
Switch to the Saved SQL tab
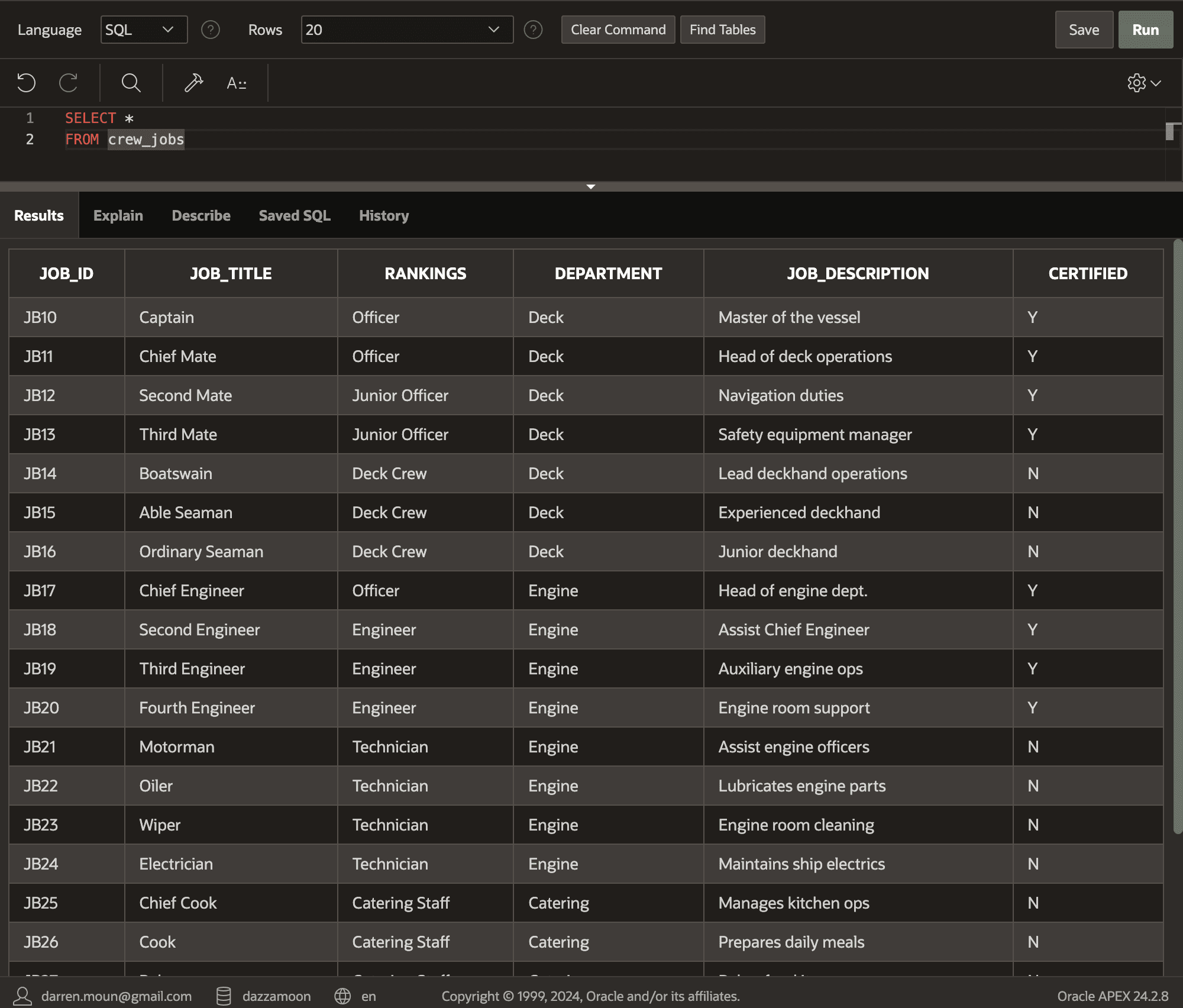[x=295, y=215]
